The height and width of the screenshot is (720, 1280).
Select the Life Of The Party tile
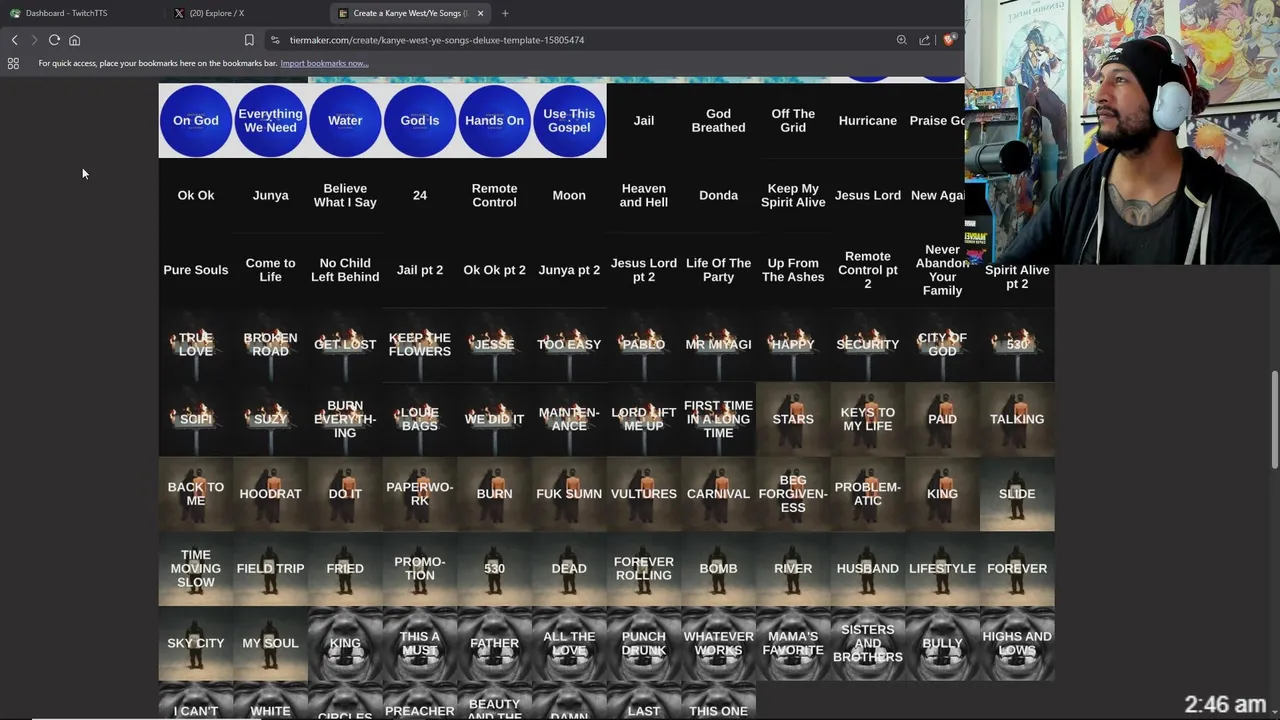[718, 270]
